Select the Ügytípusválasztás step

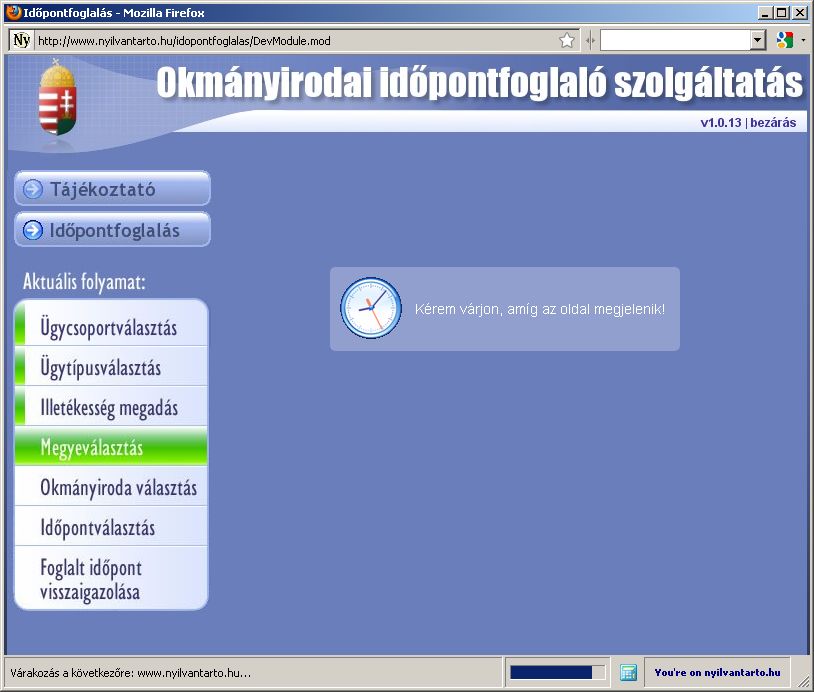100,368
